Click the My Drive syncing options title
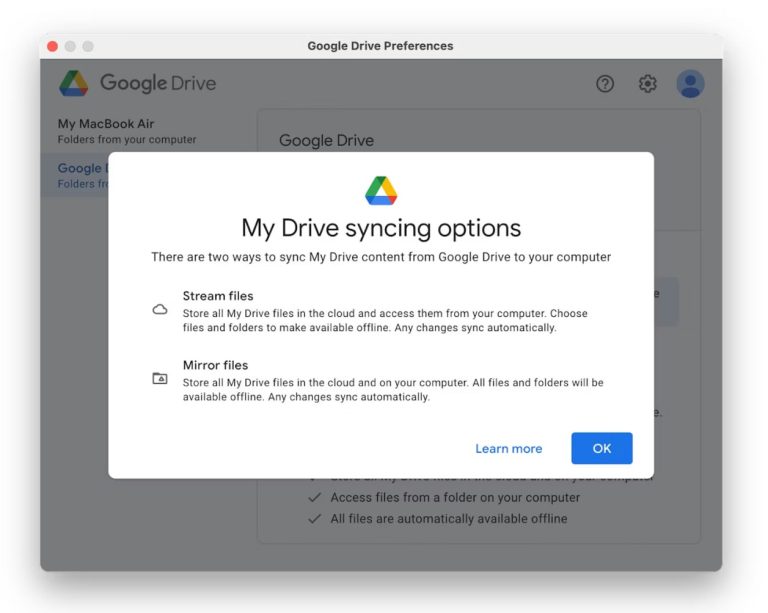Viewport: 768px width, 613px height. 381,228
